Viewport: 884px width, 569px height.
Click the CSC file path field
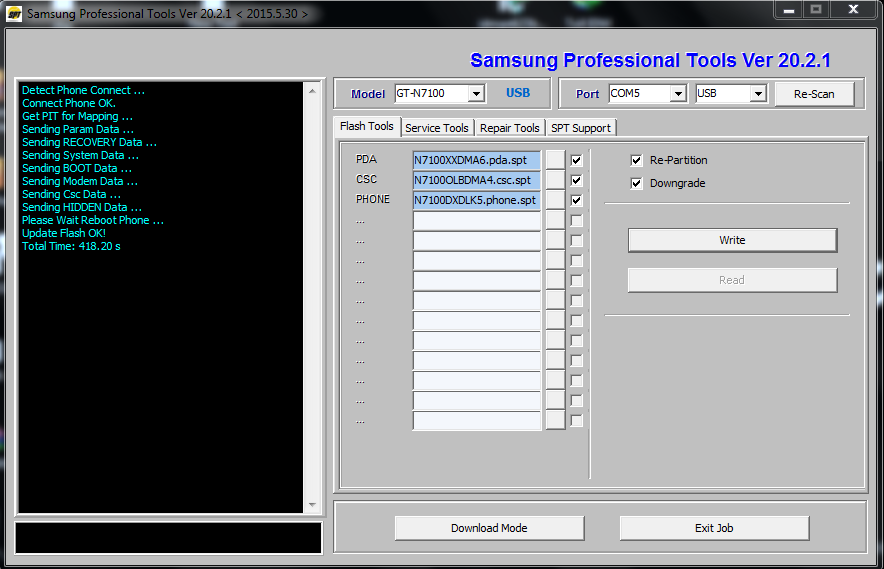[x=476, y=180]
